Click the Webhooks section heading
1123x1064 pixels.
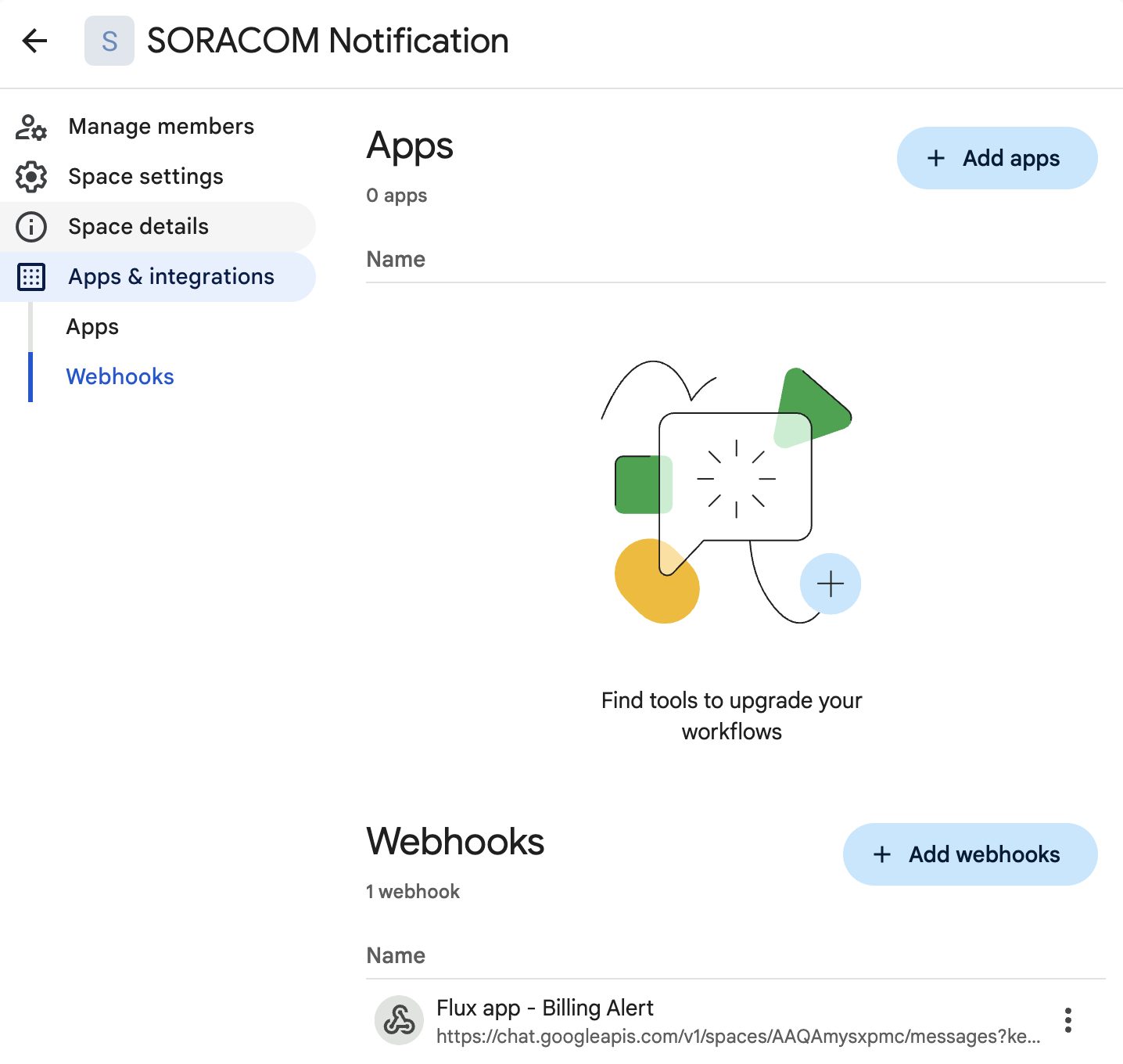click(x=455, y=842)
